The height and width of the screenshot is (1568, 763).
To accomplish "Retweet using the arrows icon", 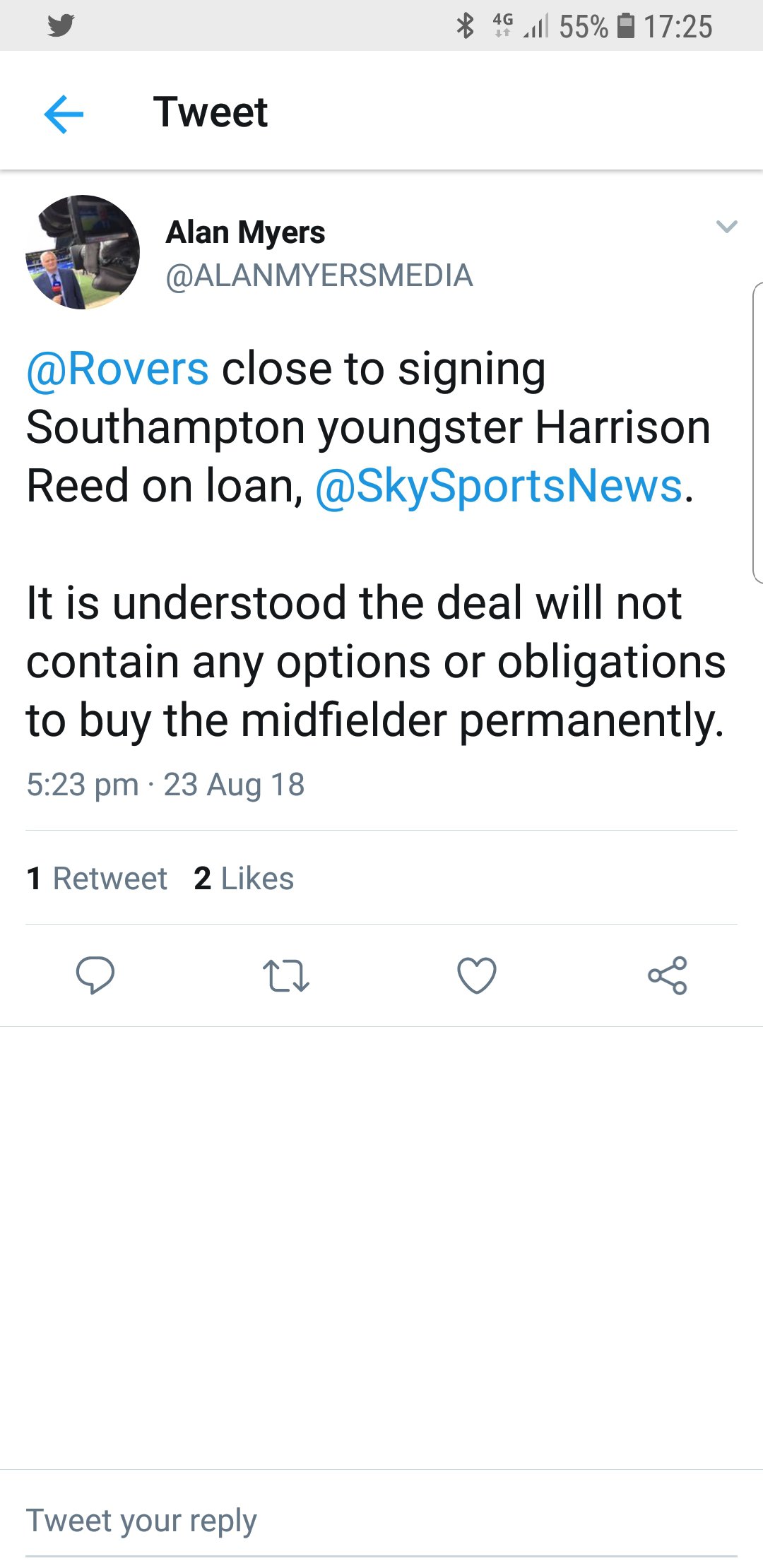I will 286,975.
